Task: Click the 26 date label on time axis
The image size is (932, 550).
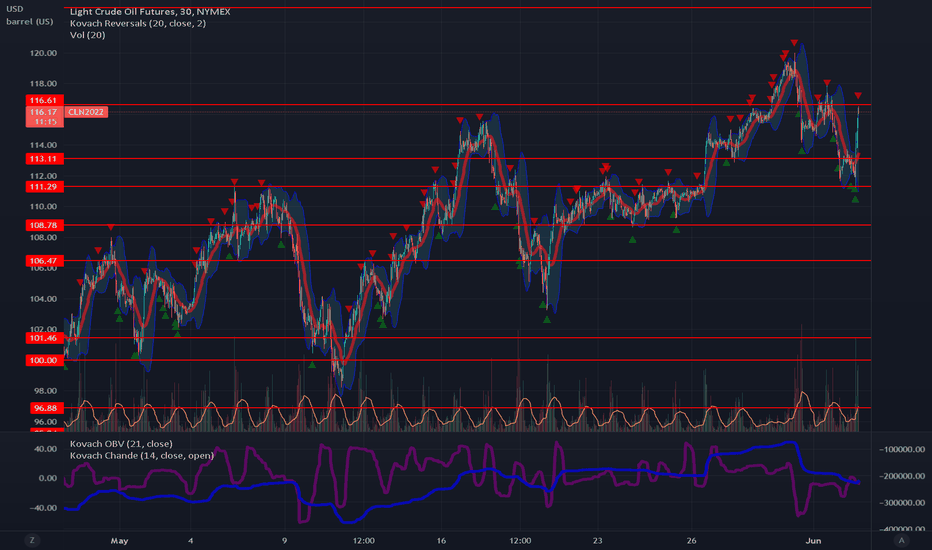Action: click(x=691, y=540)
